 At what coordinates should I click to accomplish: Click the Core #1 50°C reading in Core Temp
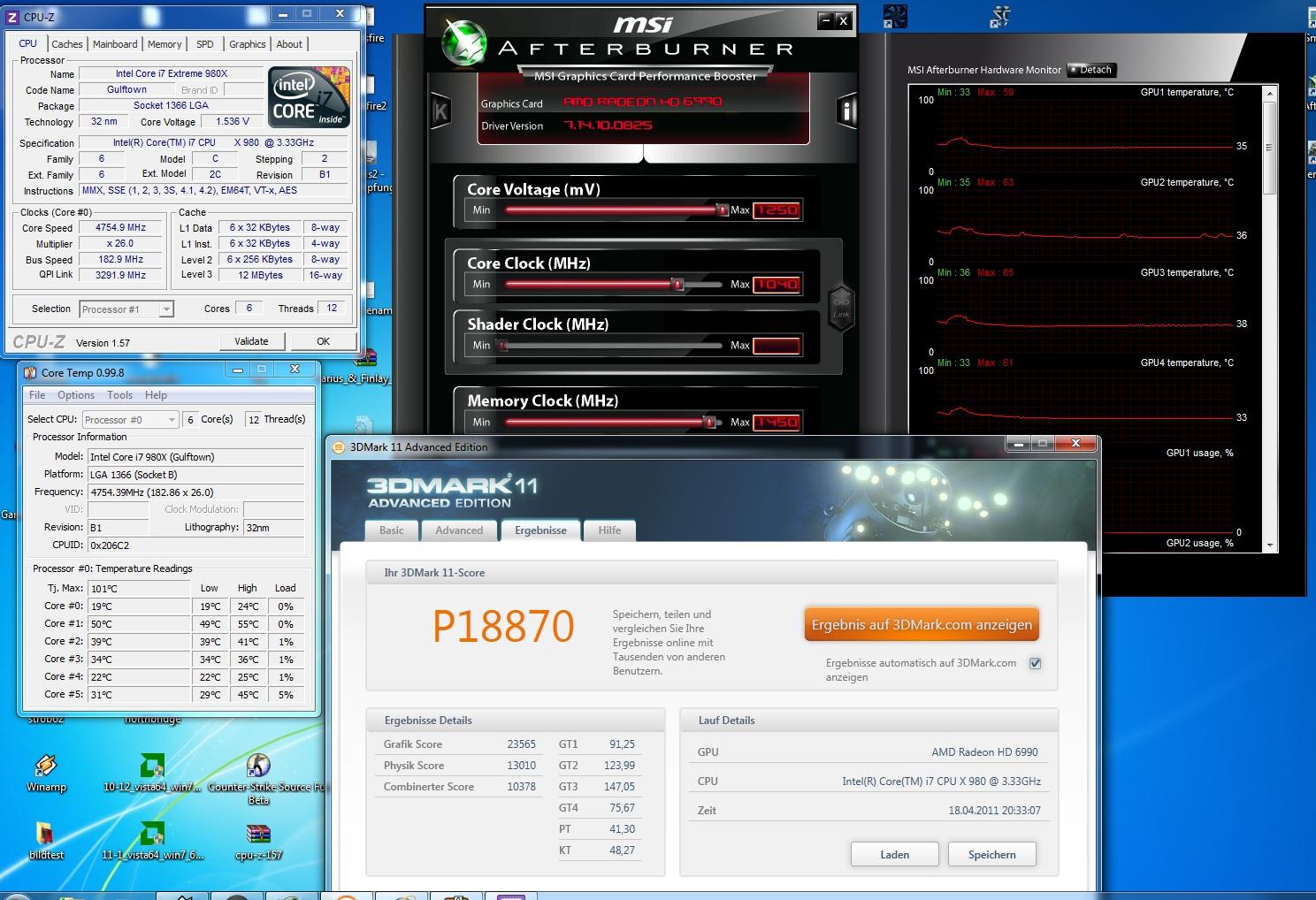[138, 623]
